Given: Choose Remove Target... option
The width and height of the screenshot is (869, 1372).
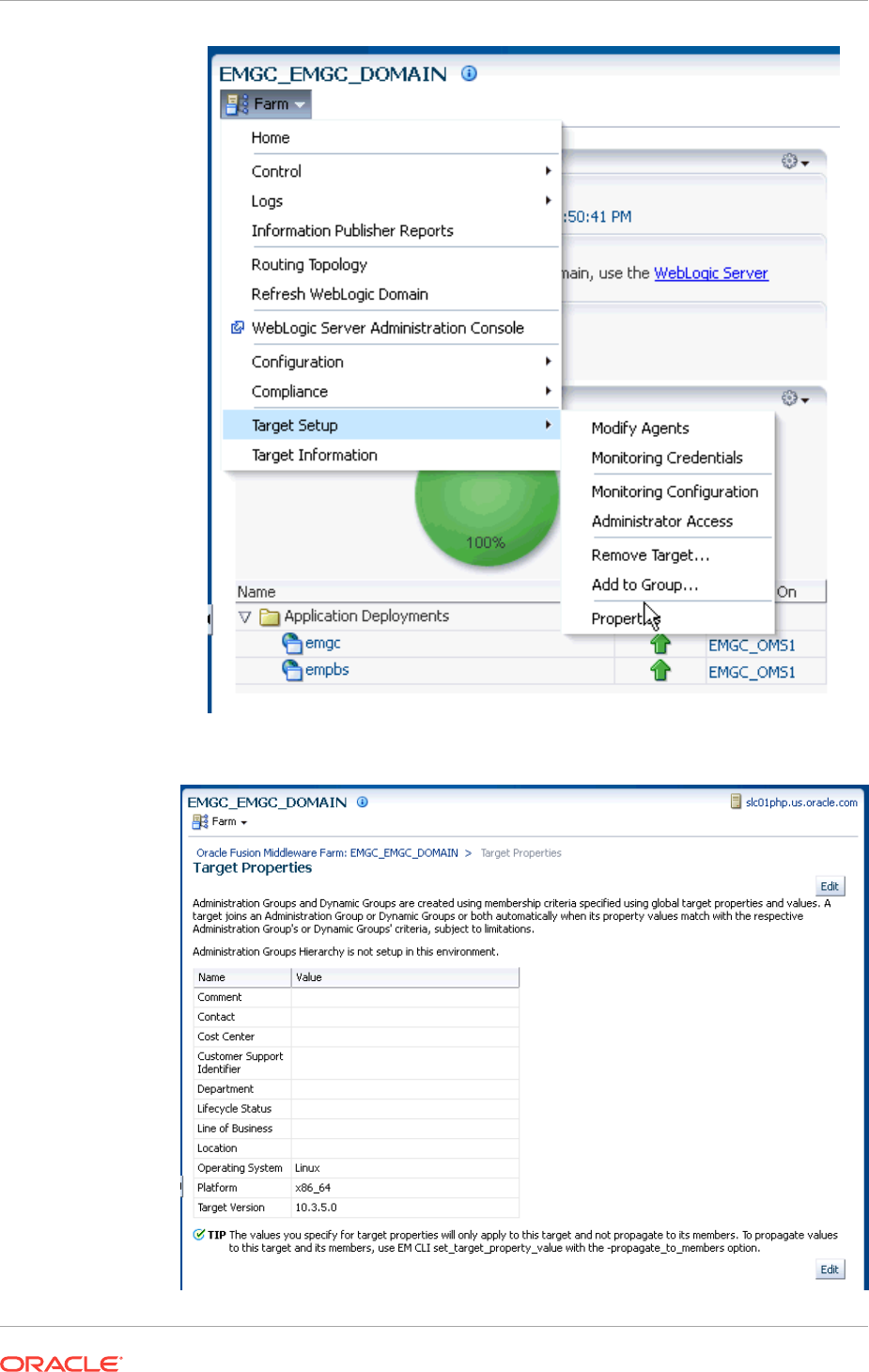Looking at the screenshot, I should point(650,555).
